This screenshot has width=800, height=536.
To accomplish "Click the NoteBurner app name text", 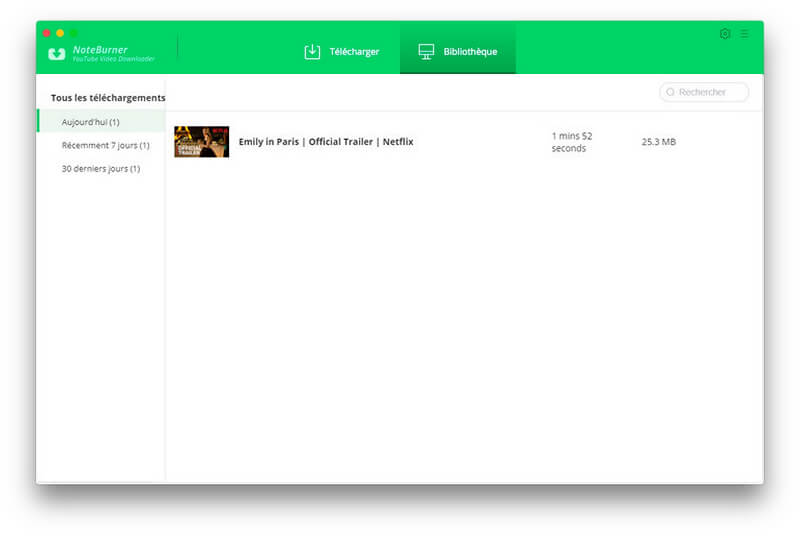I will (100, 49).
